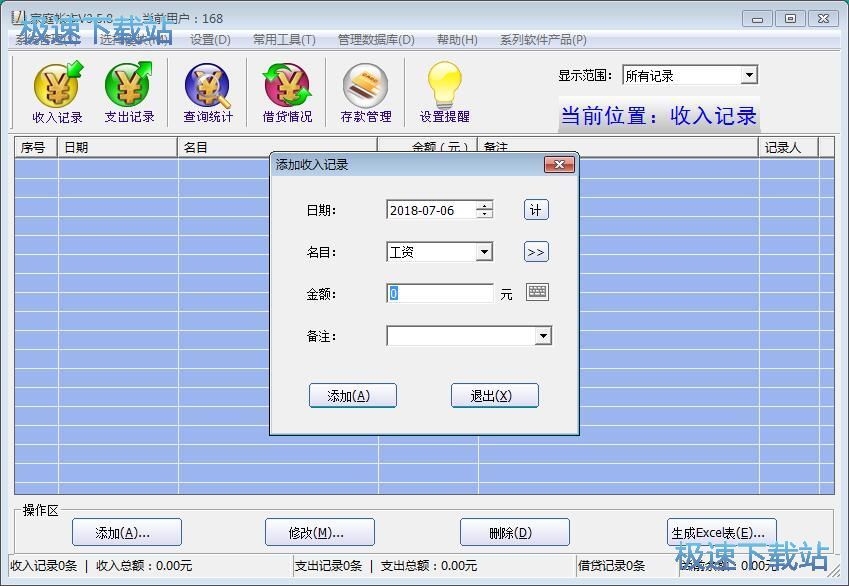The width and height of the screenshot is (849, 586).
Task: Click the date spinner arrows
Action: pyautogui.click(x=485, y=210)
